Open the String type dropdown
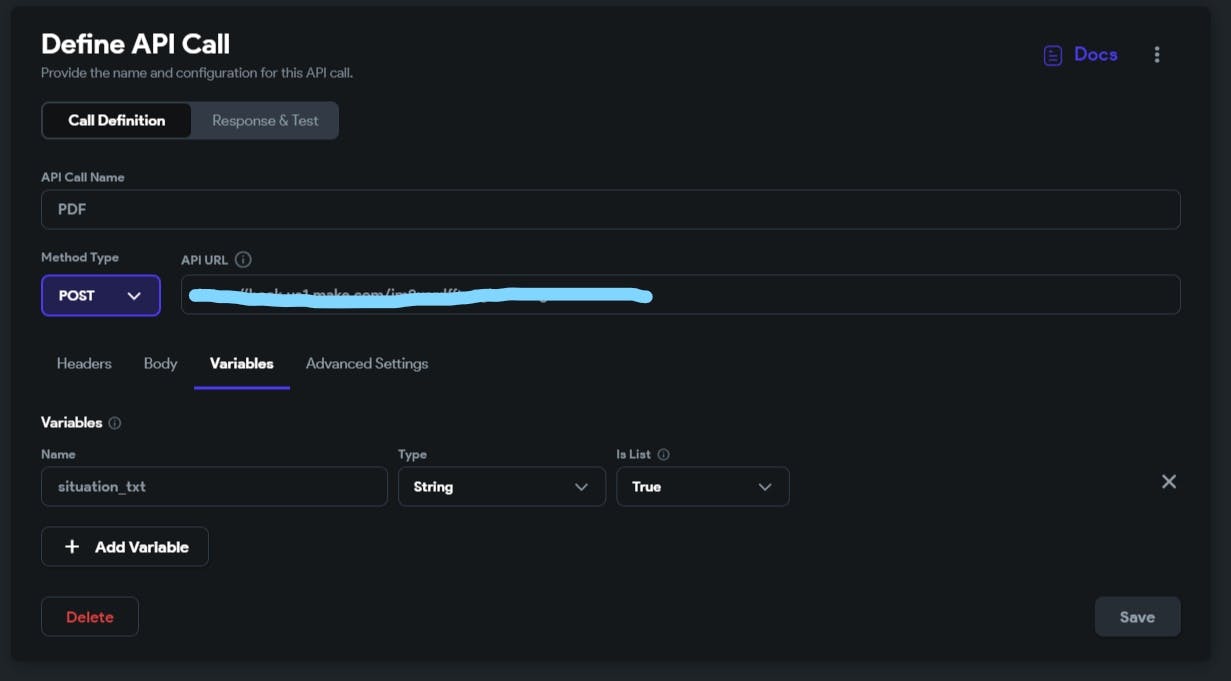Image resolution: width=1231 pixels, height=681 pixels. click(502, 487)
